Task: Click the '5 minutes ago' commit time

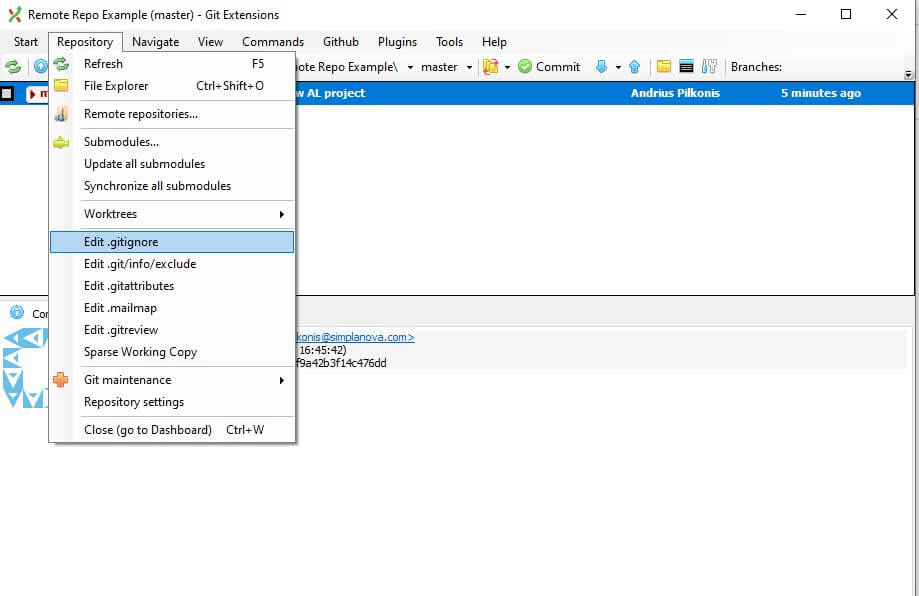Action: click(821, 93)
